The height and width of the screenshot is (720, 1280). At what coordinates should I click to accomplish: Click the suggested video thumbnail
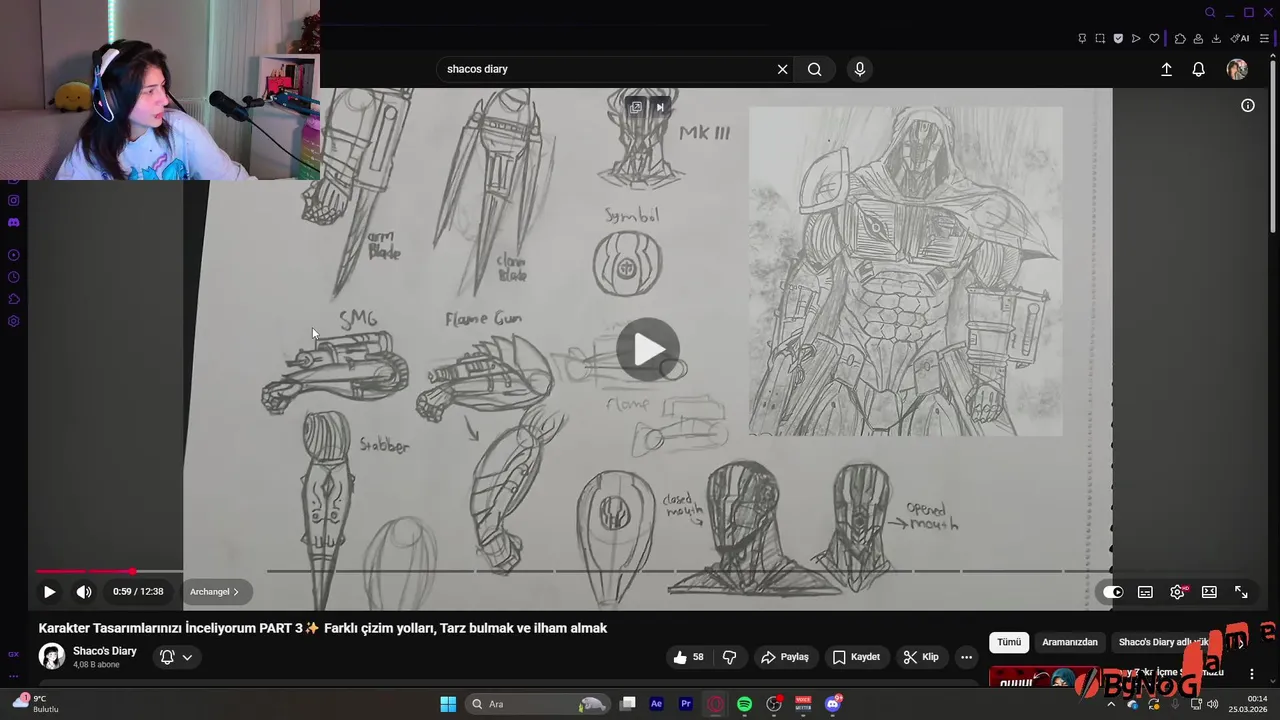(1045, 678)
